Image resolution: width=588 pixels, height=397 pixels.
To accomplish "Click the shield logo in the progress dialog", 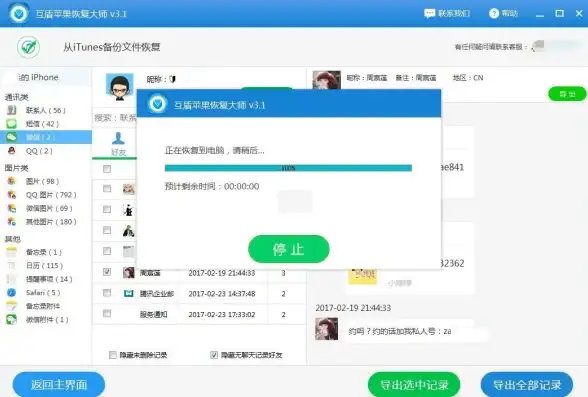I will click(158, 104).
